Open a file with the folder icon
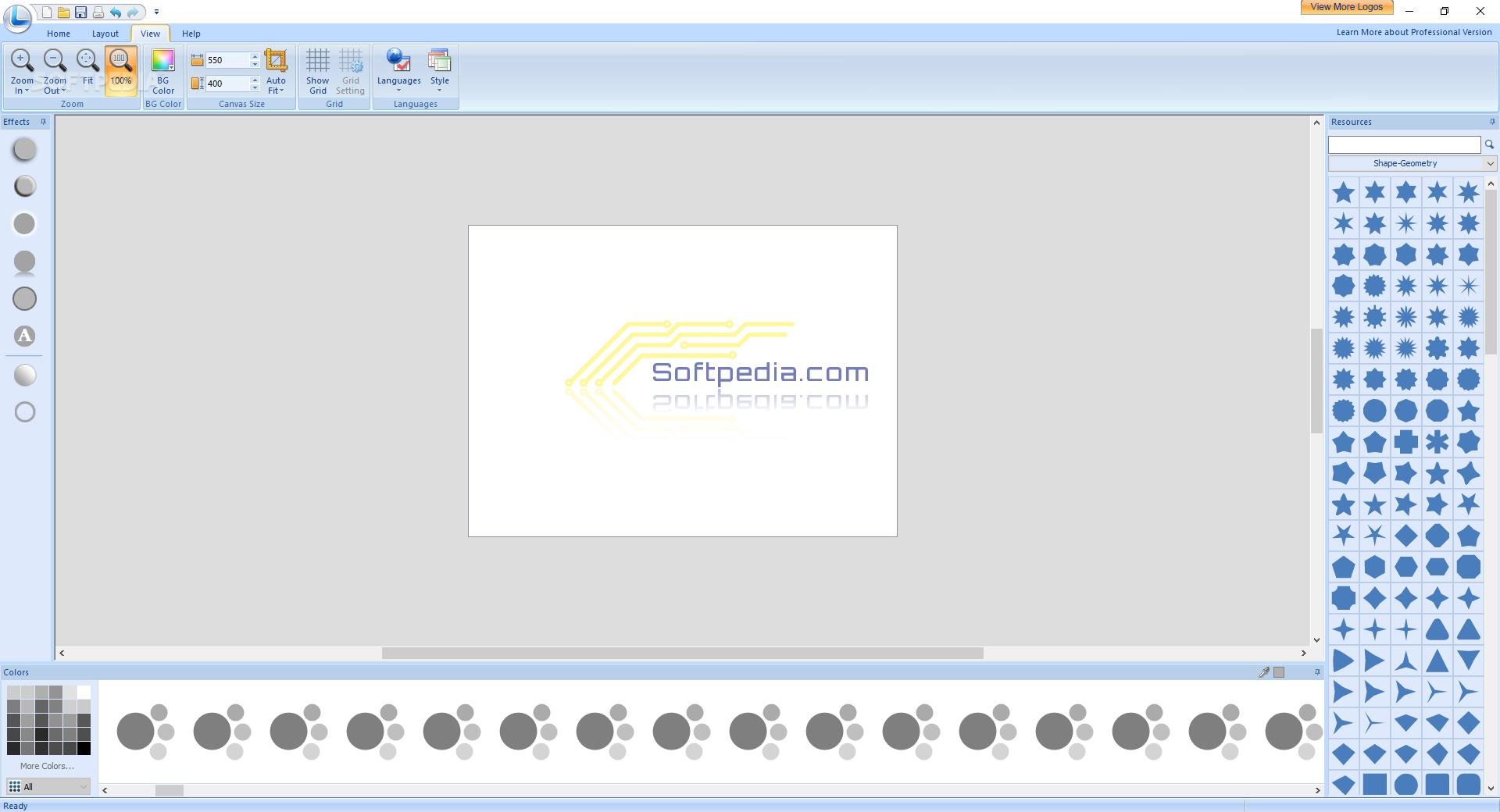The height and width of the screenshot is (812, 1500). pos(63,12)
